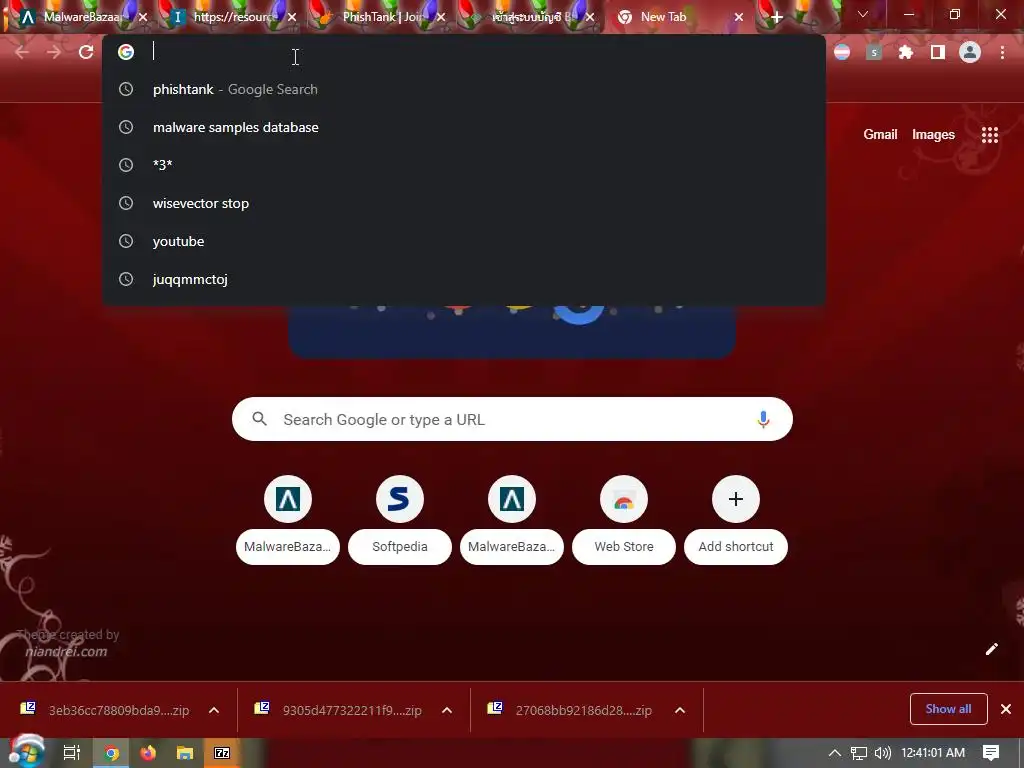Open the notification center icon
The width and height of the screenshot is (1024, 768).
[x=991, y=753]
